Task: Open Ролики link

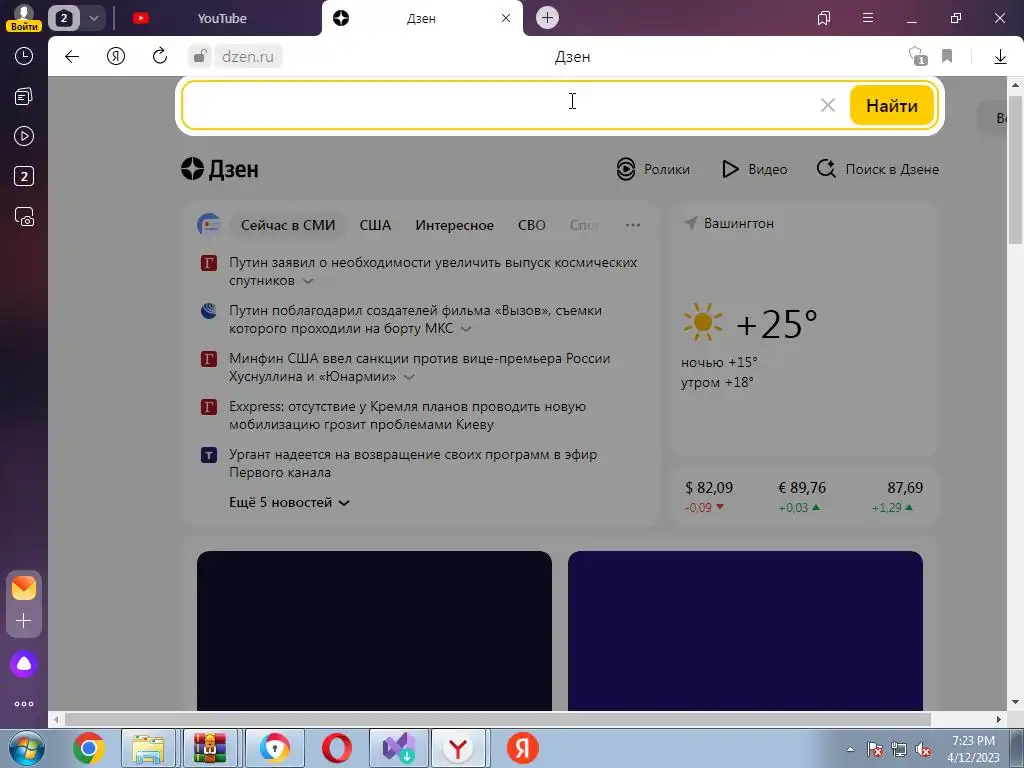Action: [x=653, y=169]
